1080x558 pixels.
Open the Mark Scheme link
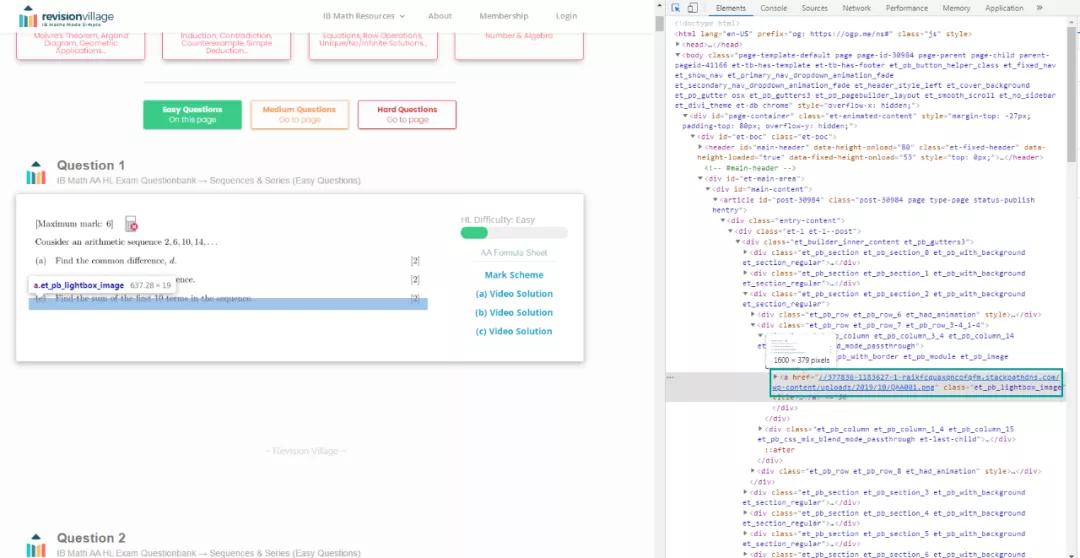[514, 275]
